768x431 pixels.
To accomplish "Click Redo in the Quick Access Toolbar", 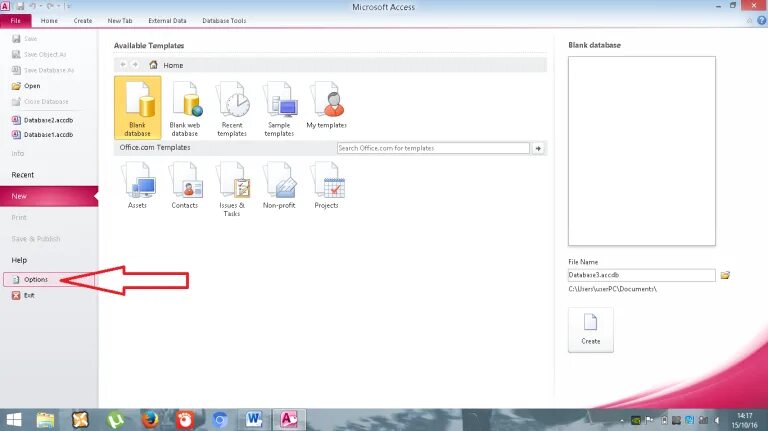I will (x=49, y=6).
